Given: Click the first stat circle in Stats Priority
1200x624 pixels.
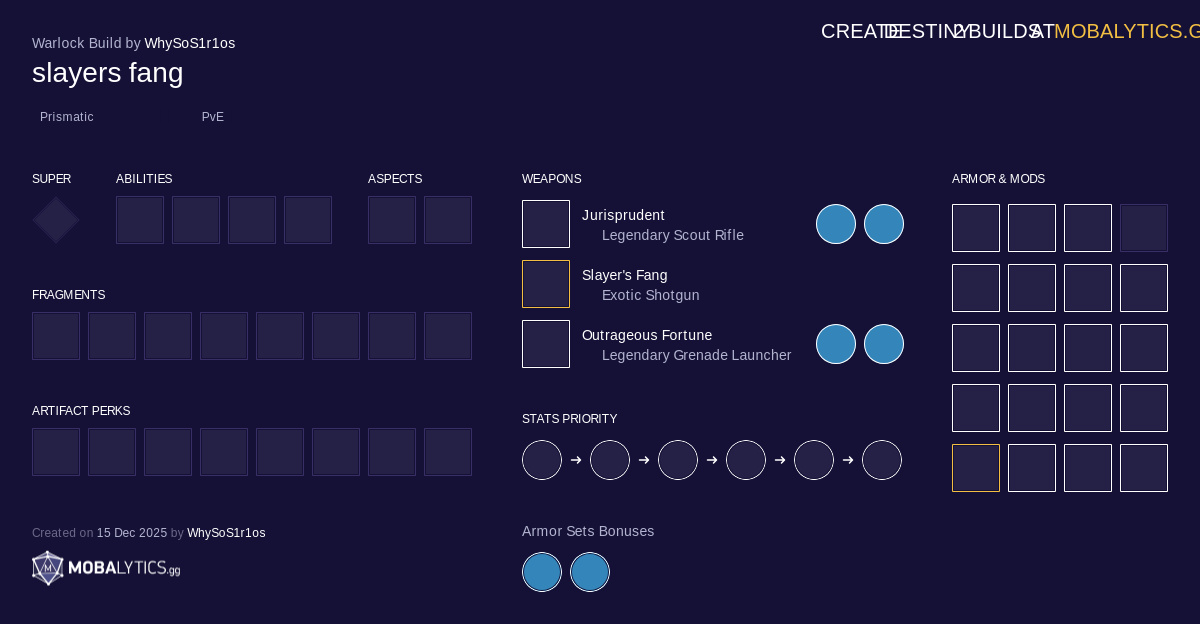Looking at the screenshot, I should tap(542, 460).
